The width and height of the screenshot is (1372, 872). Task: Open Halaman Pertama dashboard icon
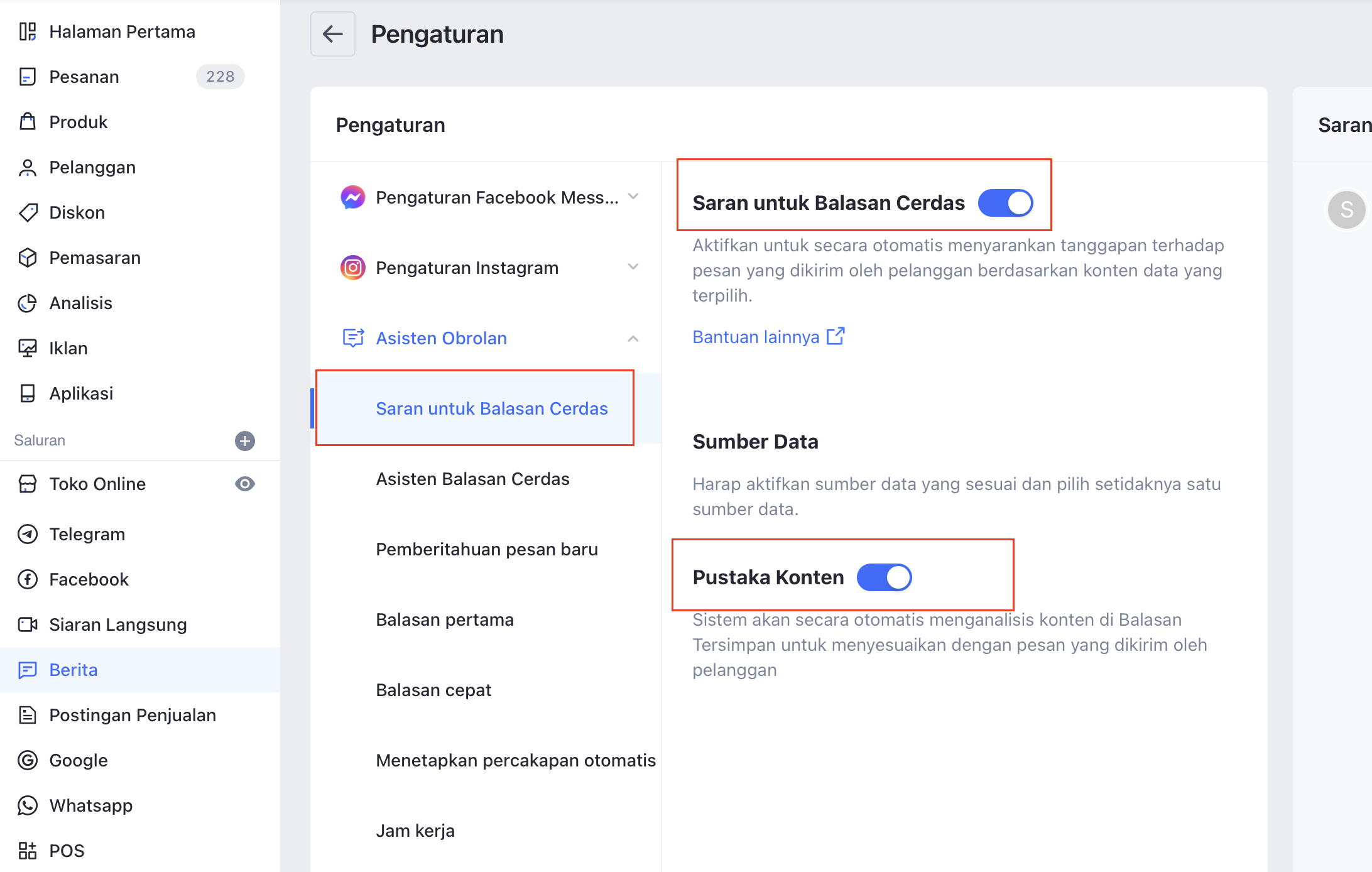(x=28, y=31)
